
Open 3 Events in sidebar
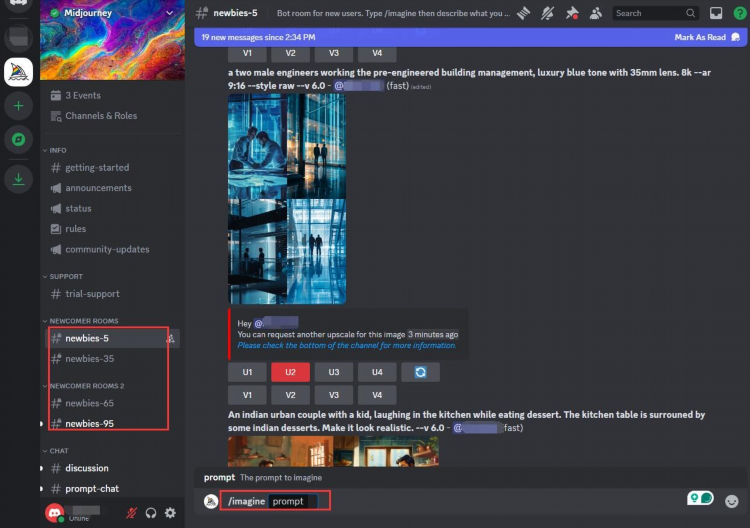click(x=112, y=95)
